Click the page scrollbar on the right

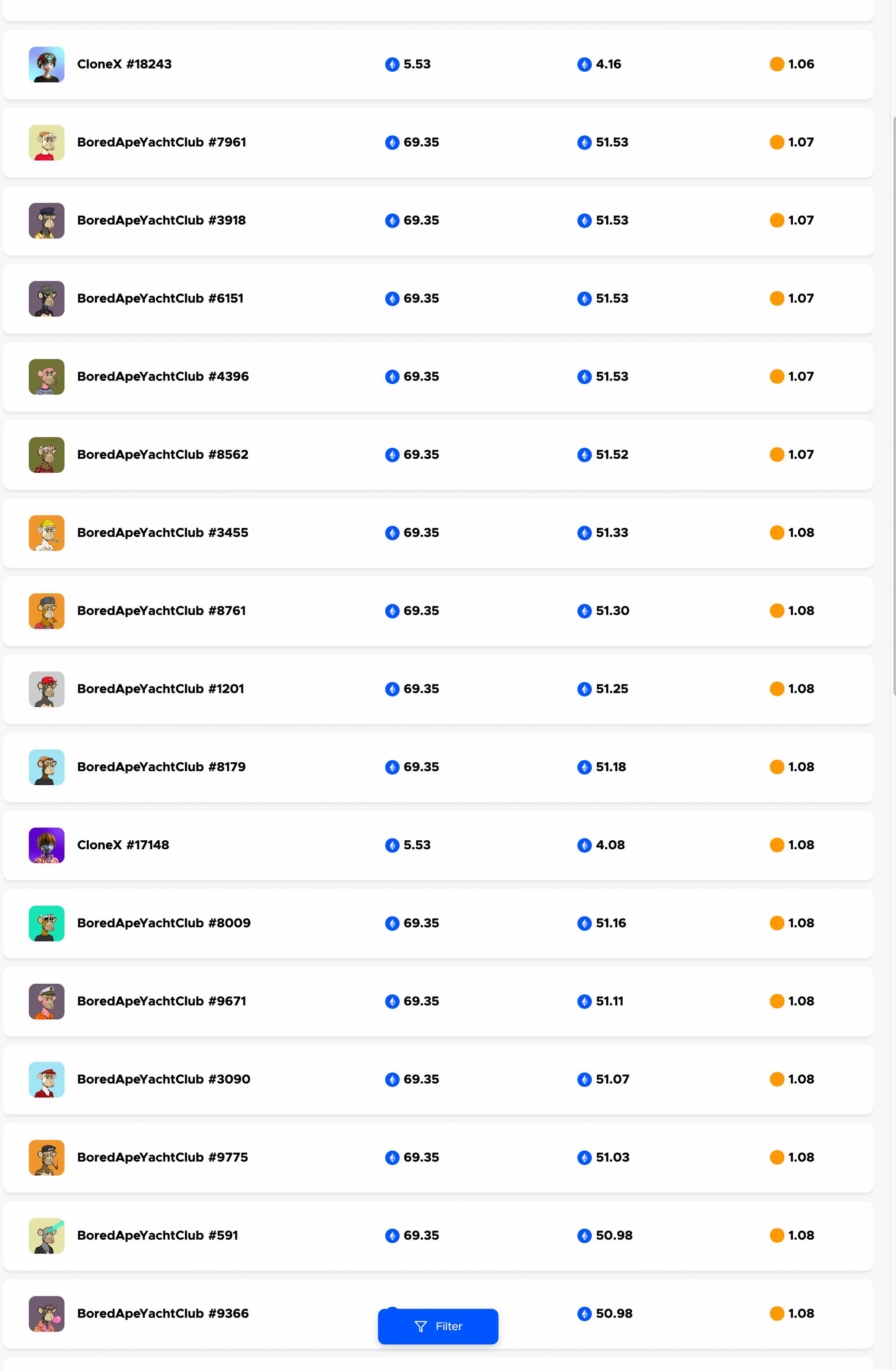point(894,406)
